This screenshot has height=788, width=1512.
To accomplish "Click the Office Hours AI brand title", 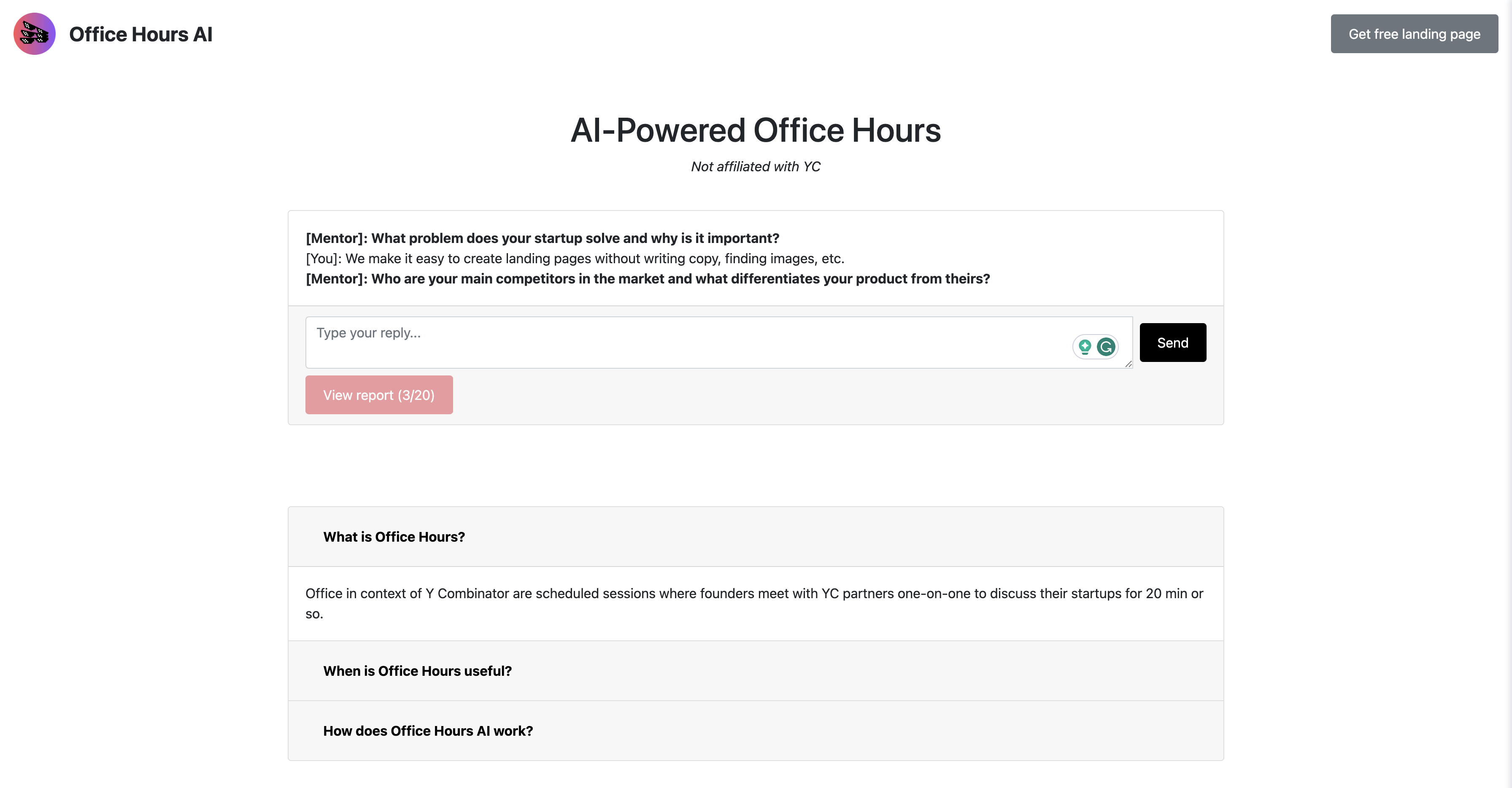I will point(140,34).
